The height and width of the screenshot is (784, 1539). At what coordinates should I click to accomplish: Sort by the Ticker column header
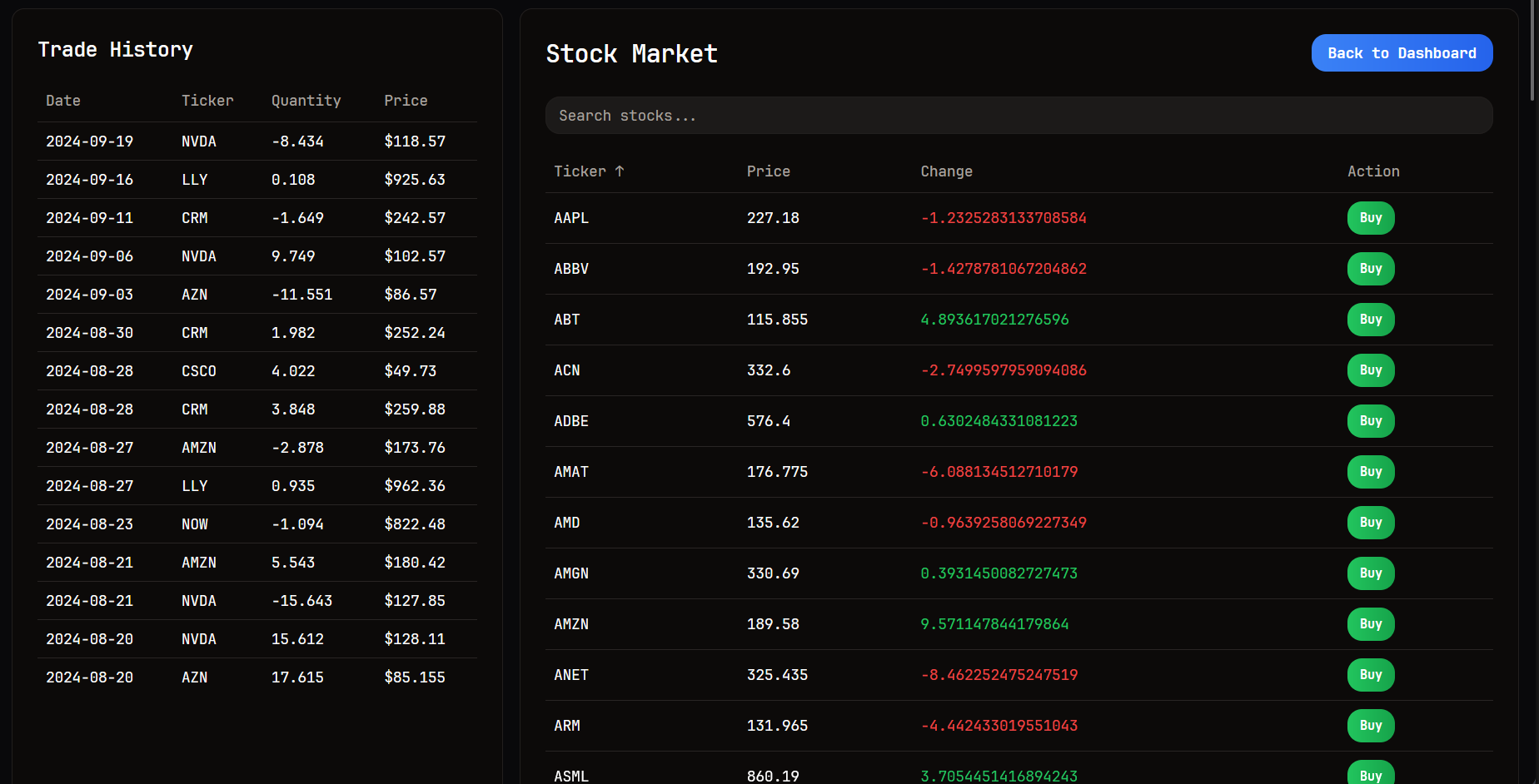(x=589, y=171)
